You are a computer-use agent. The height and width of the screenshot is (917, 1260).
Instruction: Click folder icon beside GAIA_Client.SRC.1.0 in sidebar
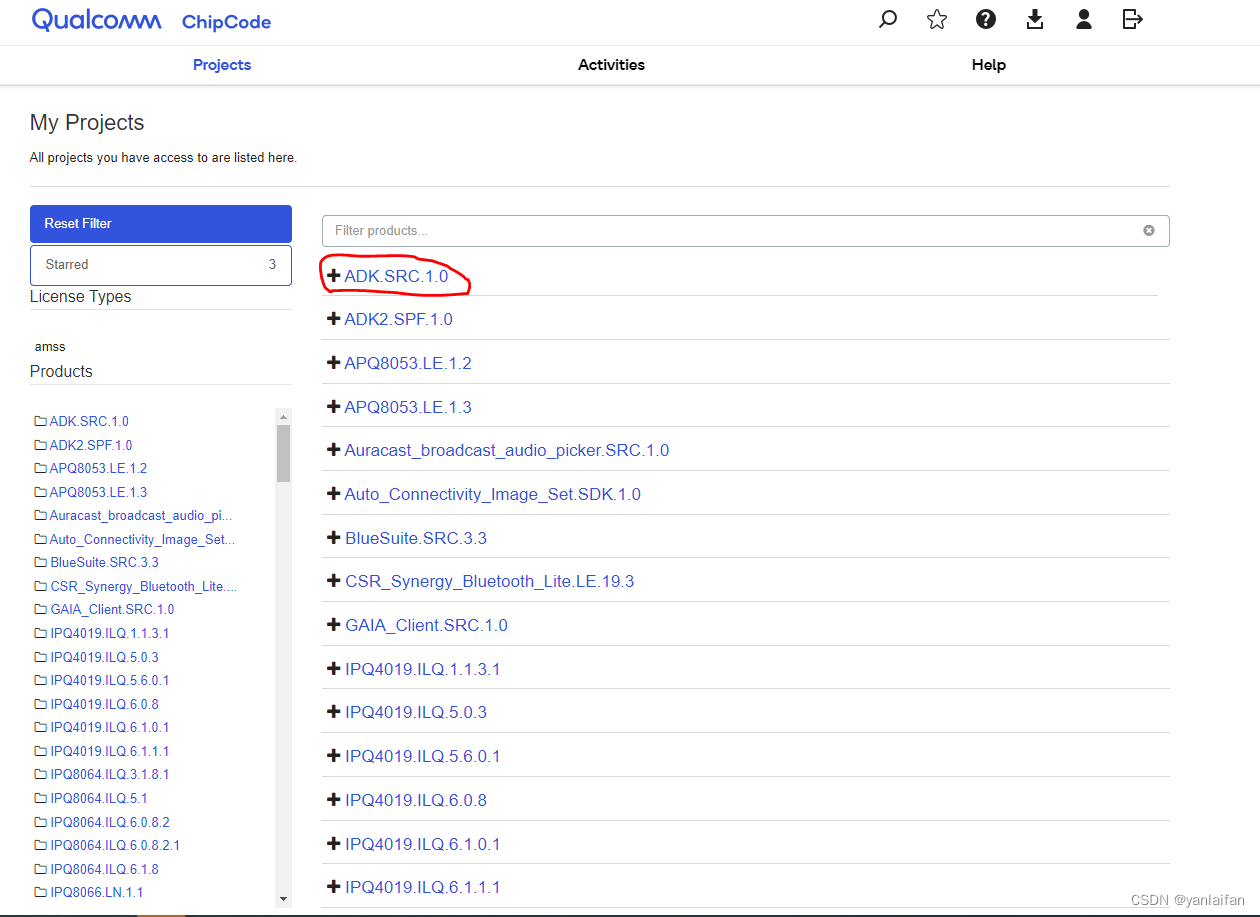pyautogui.click(x=41, y=609)
